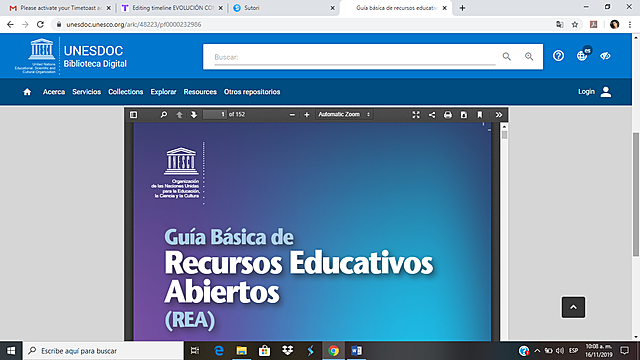This screenshot has height=360, width=640.
Task: Open the Windows Start menu
Action: (11, 351)
